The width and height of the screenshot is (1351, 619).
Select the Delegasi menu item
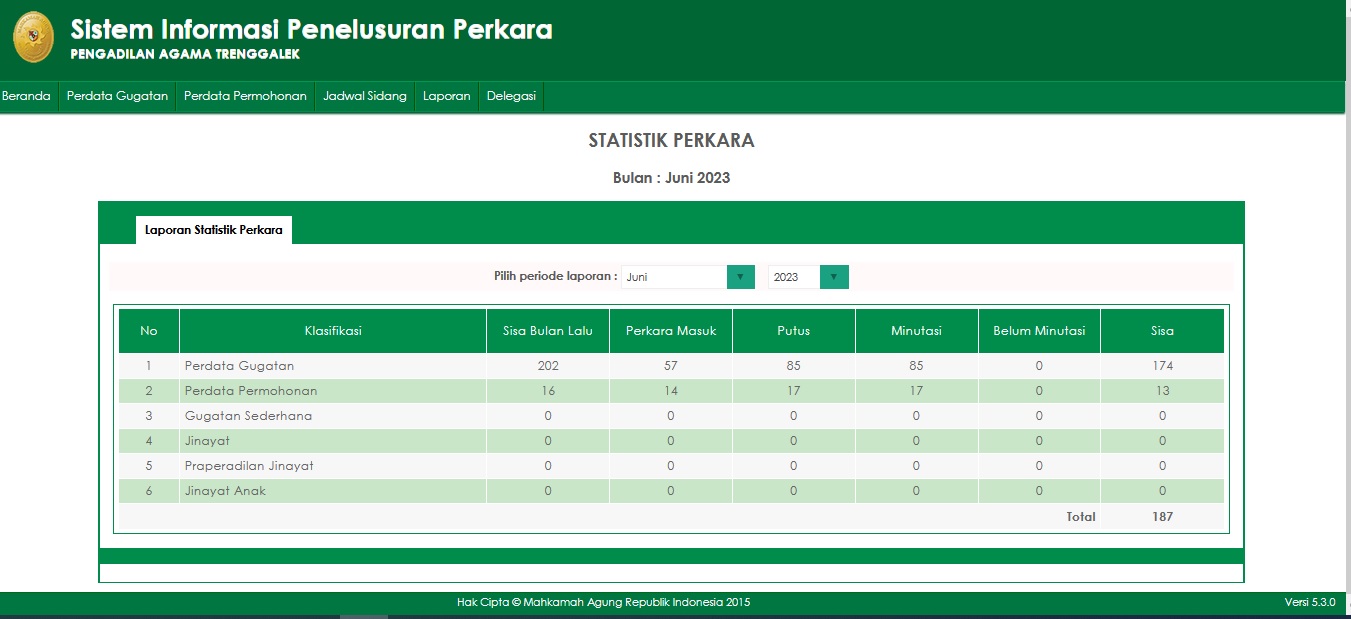(x=511, y=97)
